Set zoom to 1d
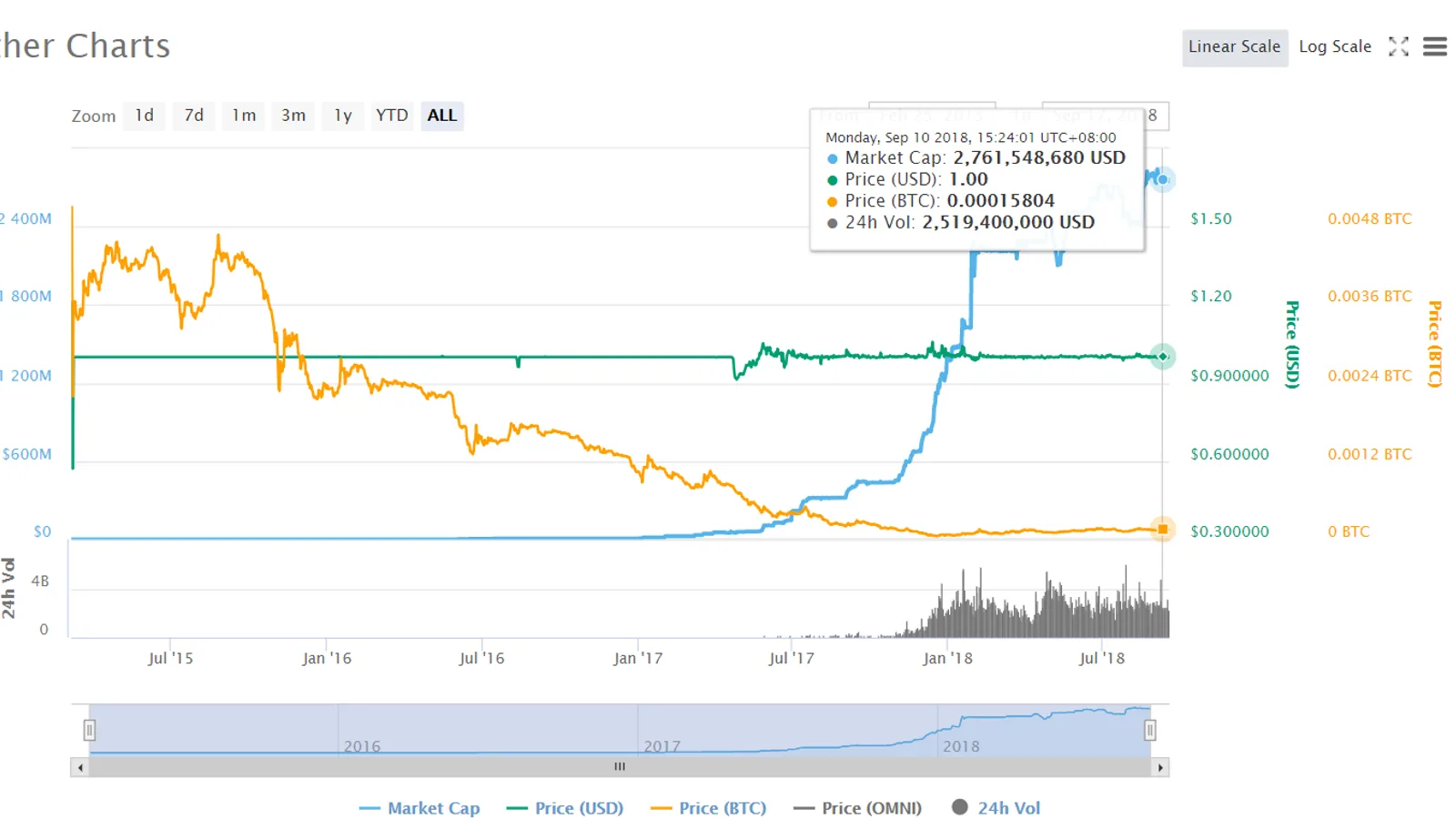The height and width of the screenshot is (819, 1456). pos(145,116)
